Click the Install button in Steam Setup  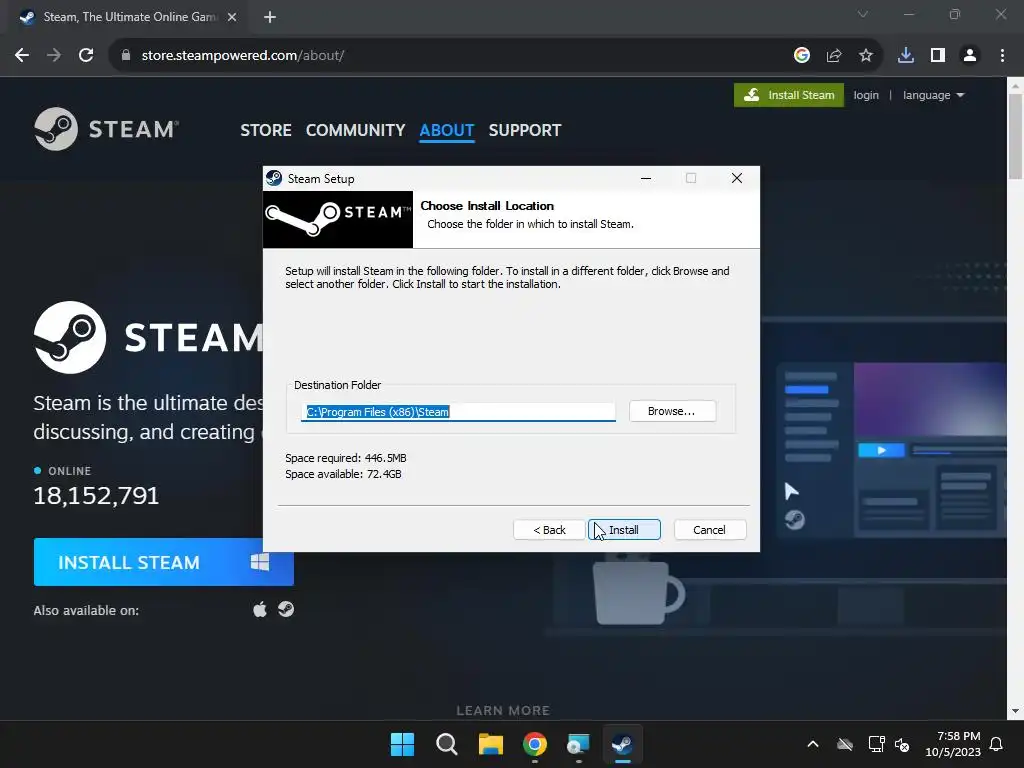pos(624,530)
